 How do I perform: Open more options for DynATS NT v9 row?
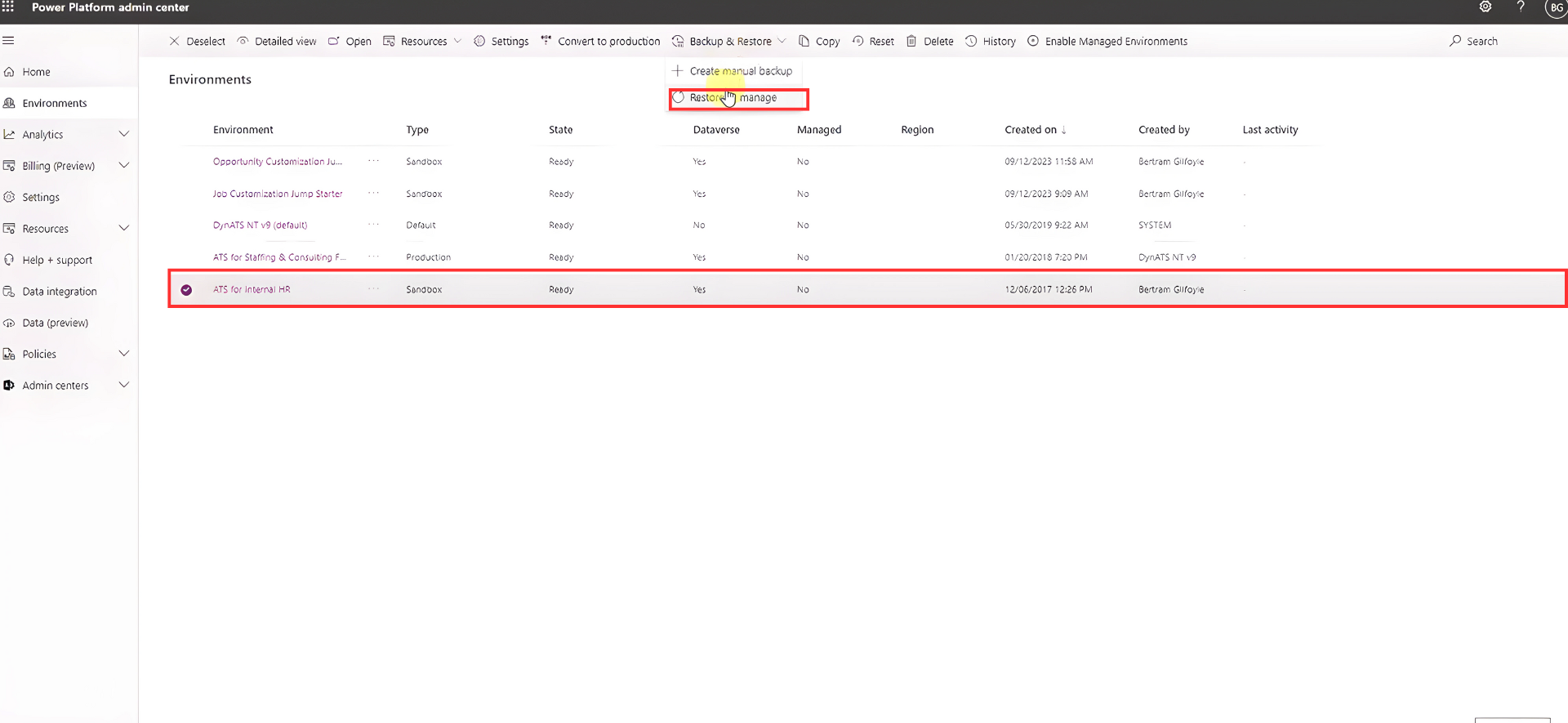click(373, 224)
